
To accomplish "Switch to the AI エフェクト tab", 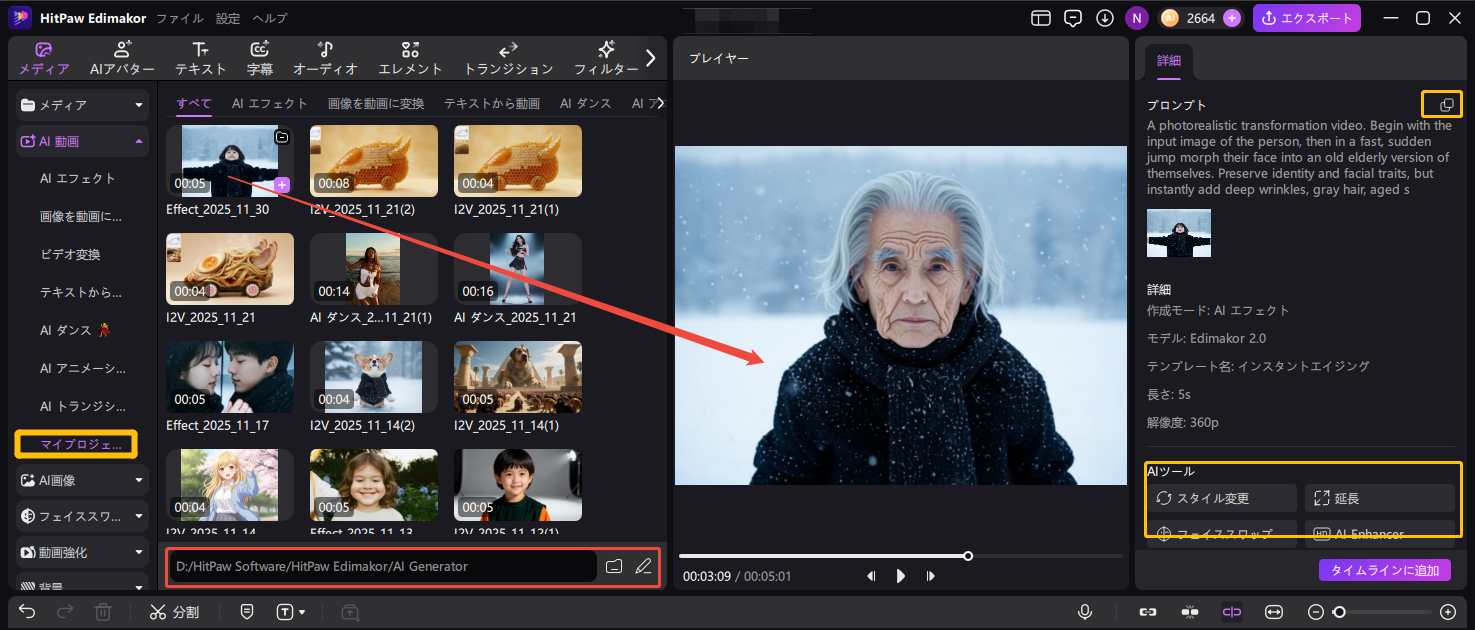I will [x=269, y=103].
